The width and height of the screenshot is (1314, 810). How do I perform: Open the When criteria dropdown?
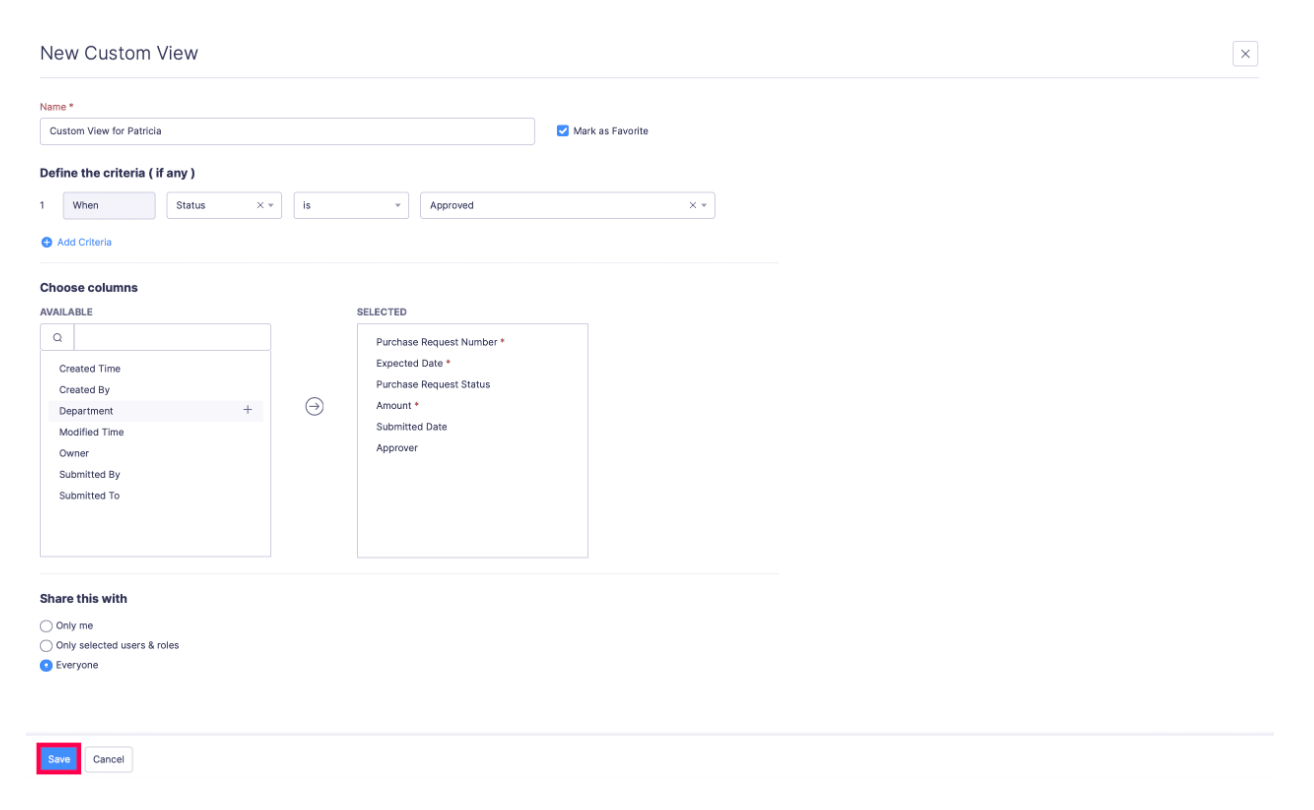(x=109, y=205)
